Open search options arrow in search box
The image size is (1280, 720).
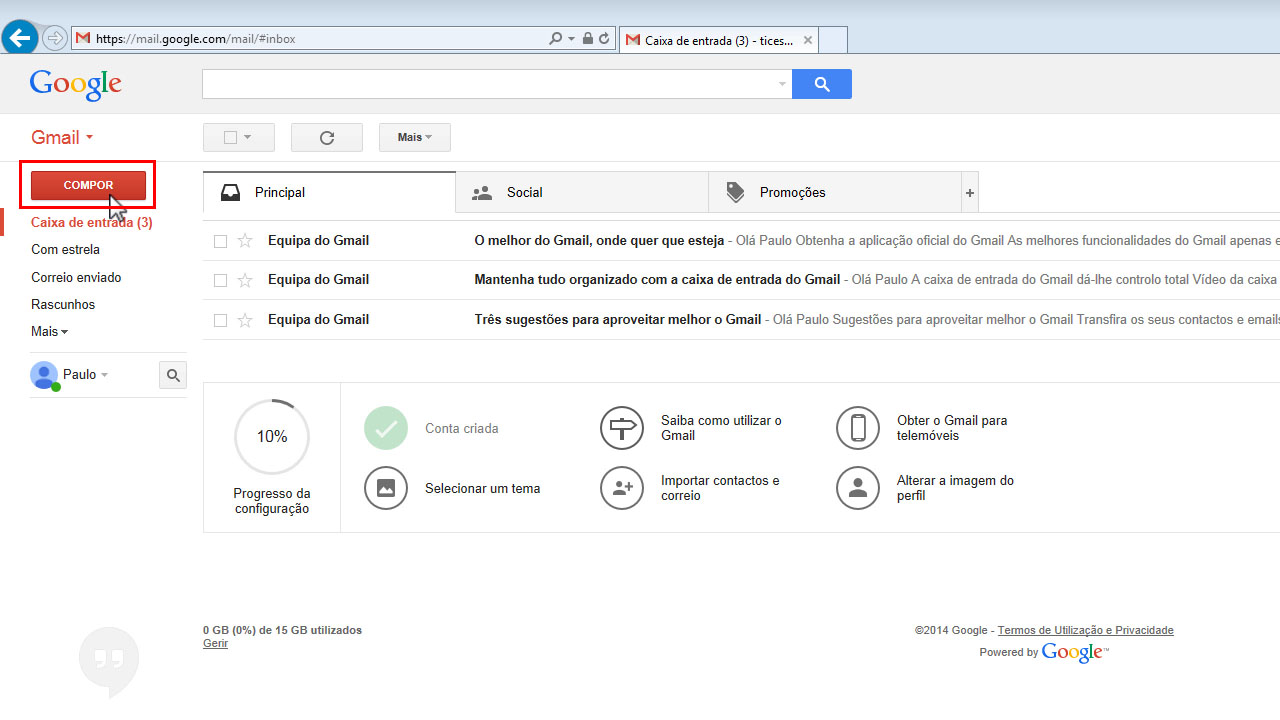point(782,85)
